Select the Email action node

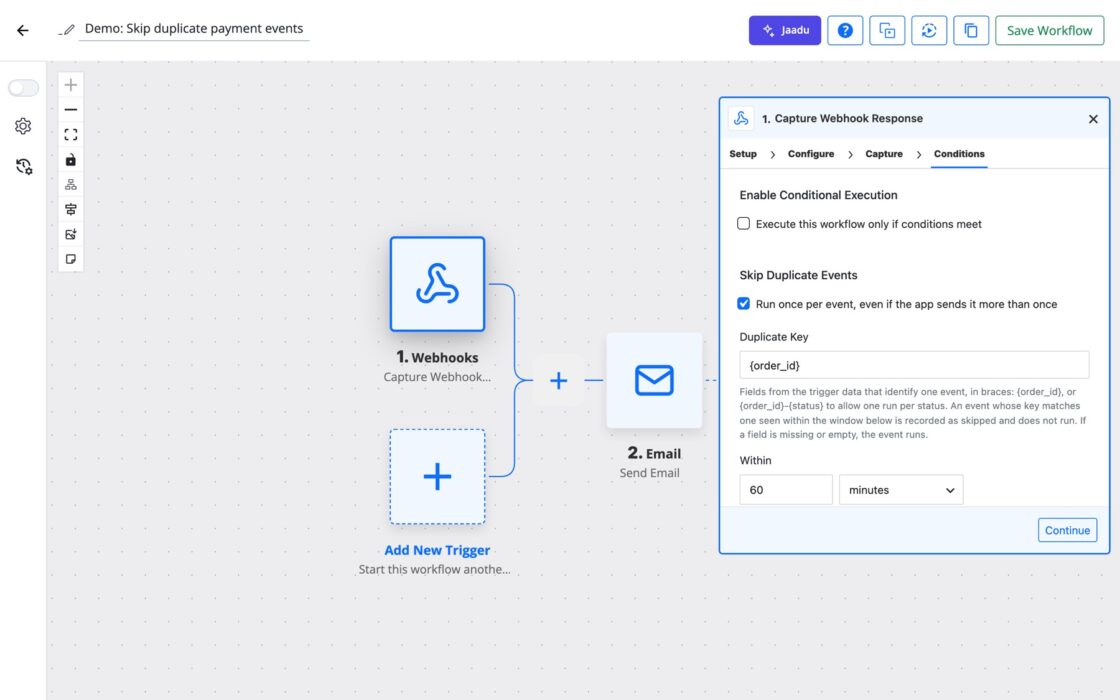tap(654, 380)
